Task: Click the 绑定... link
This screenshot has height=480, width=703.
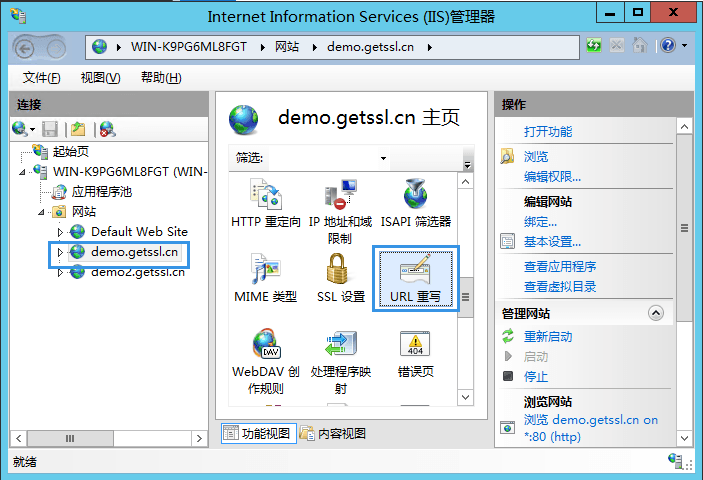Action: [540, 222]
